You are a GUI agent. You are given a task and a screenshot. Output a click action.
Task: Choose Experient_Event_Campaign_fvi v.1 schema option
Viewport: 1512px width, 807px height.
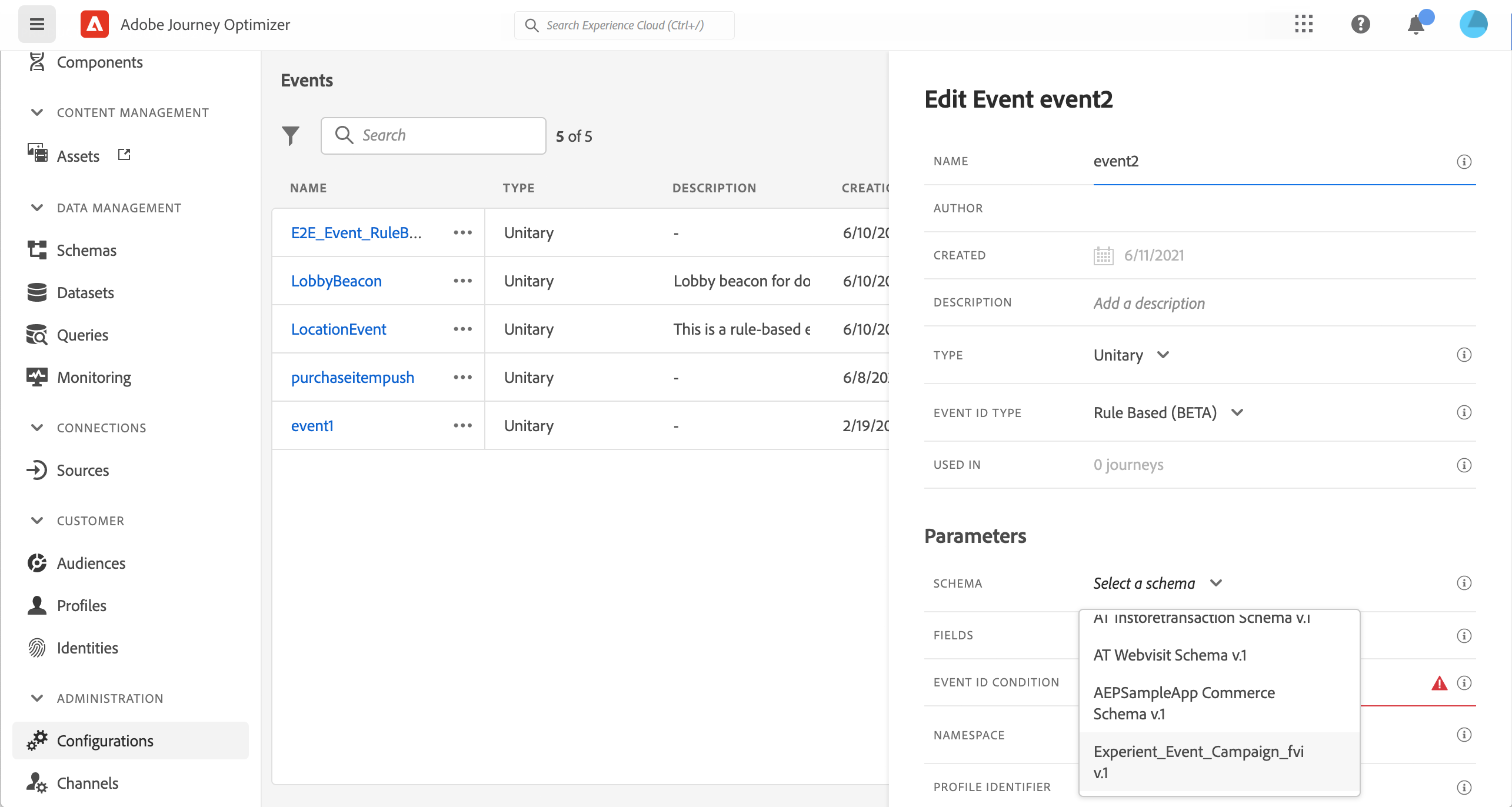pyautogui.click(x=1198, y=762)
